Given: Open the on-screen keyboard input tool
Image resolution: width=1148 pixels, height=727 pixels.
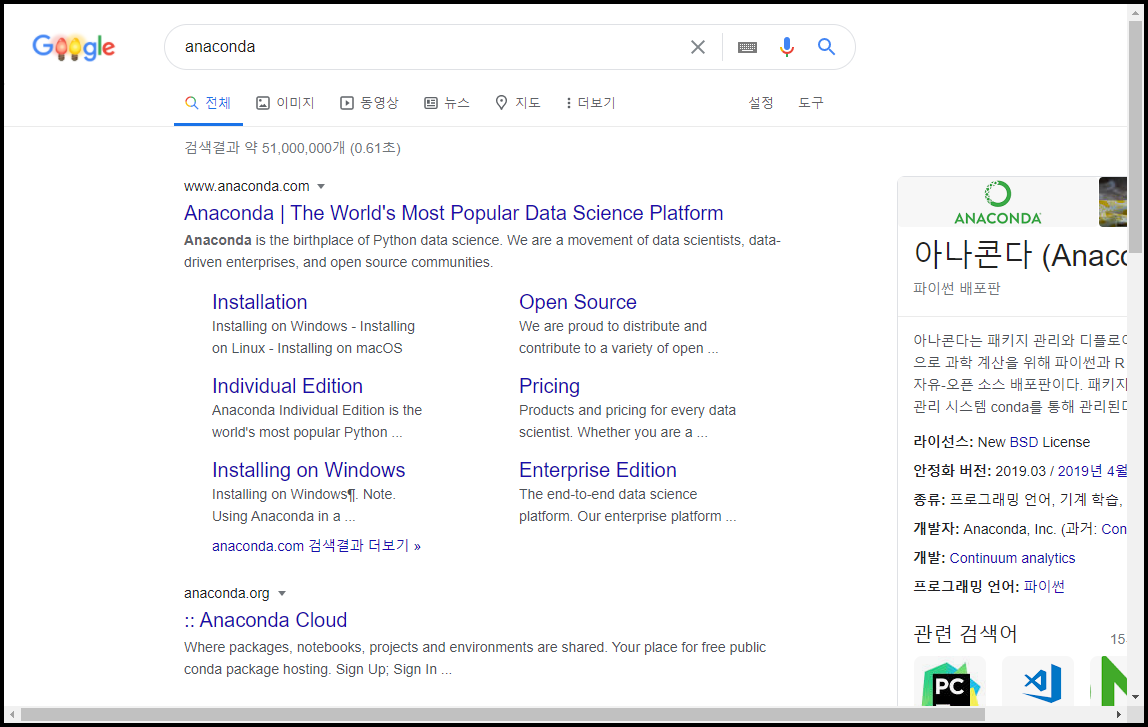Looking at the screenshot, I should click(x=747, y=48).
